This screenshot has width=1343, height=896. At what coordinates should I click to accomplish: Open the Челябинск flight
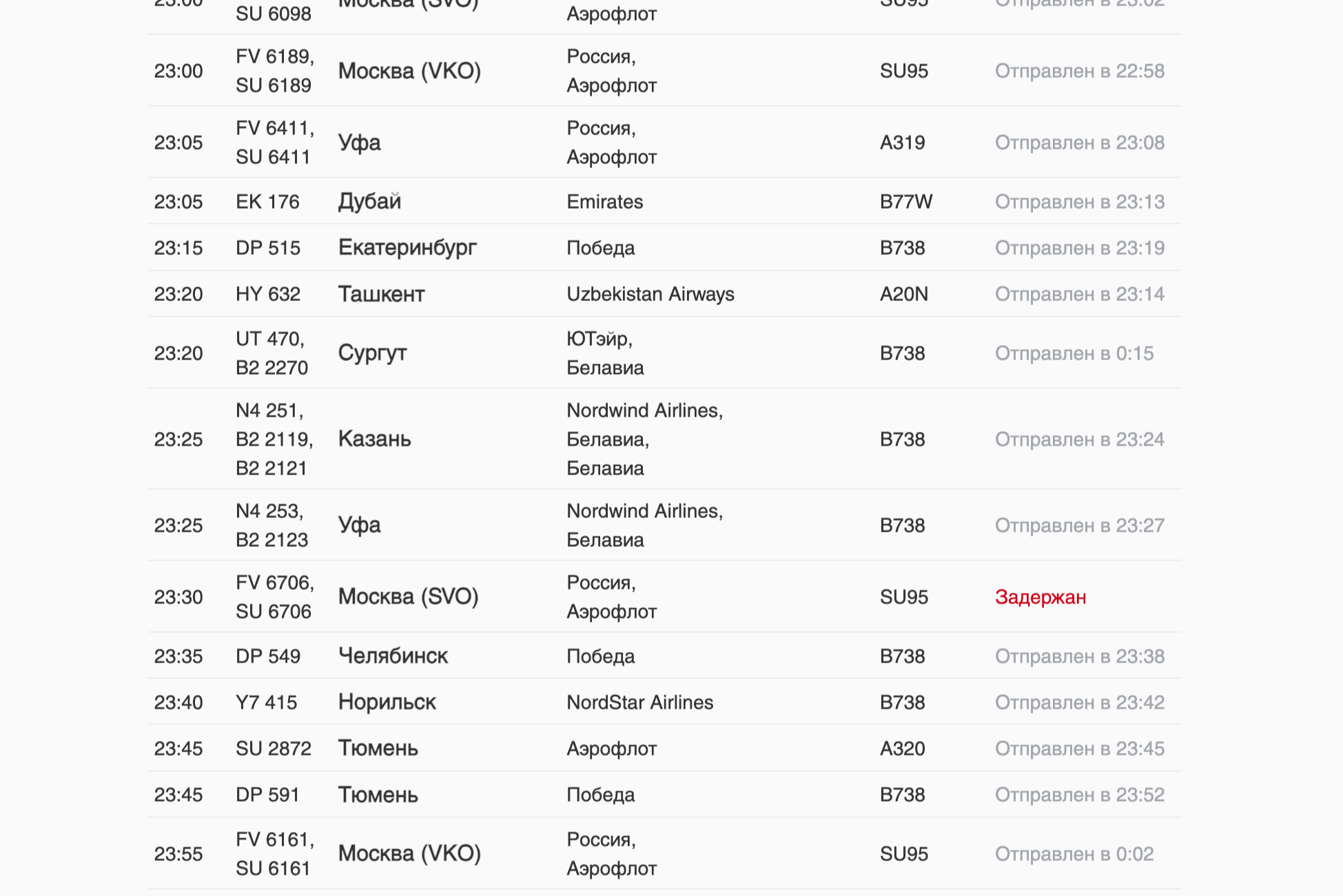(x=393, y=656)
